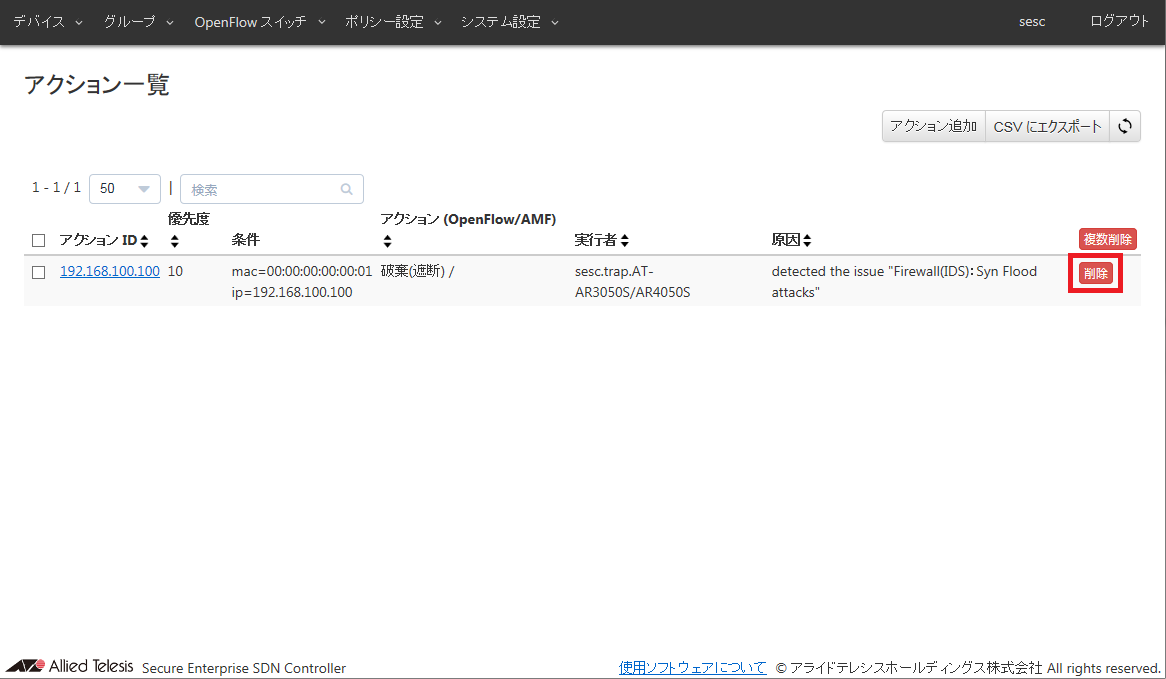1166x679 pixels.
Task: Sort by 実行者 column arrows
Action: pos(625,241)
